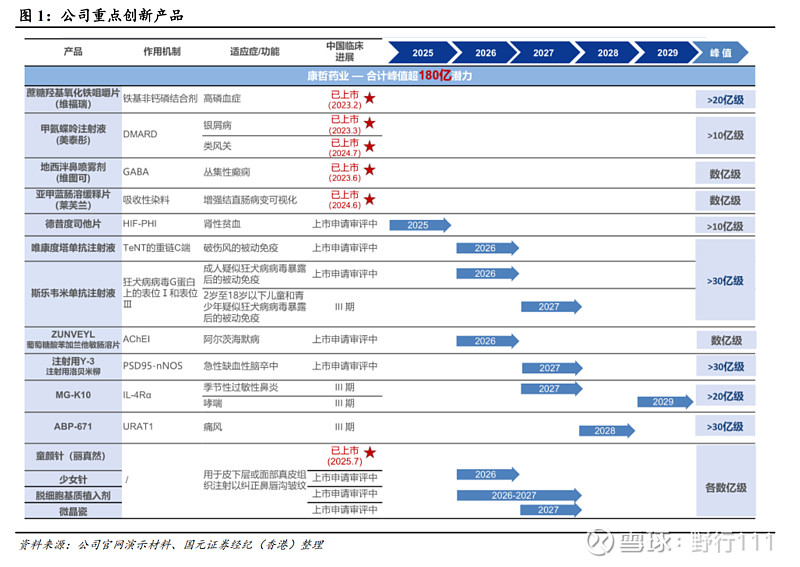Click the >20亿级 peak value for MG-K10
Image resolution: width=800 pixels, height=567 pixels.
click(725, 397)
